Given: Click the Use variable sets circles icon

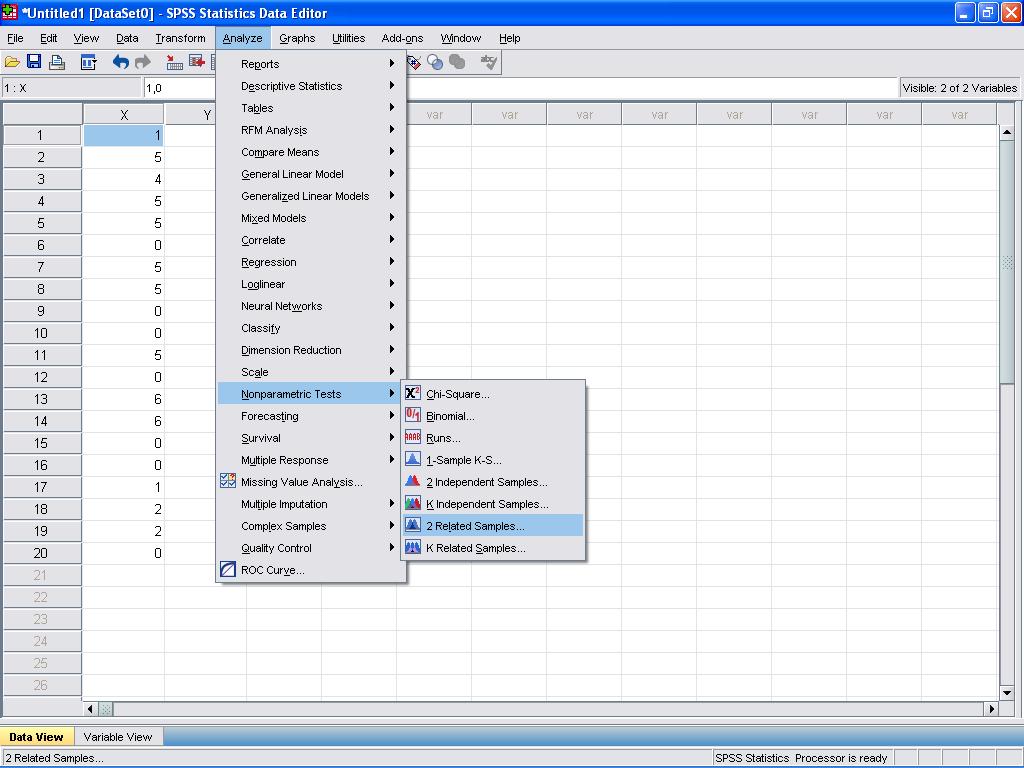Looking at the screenshot, I should tap(435, 62).
